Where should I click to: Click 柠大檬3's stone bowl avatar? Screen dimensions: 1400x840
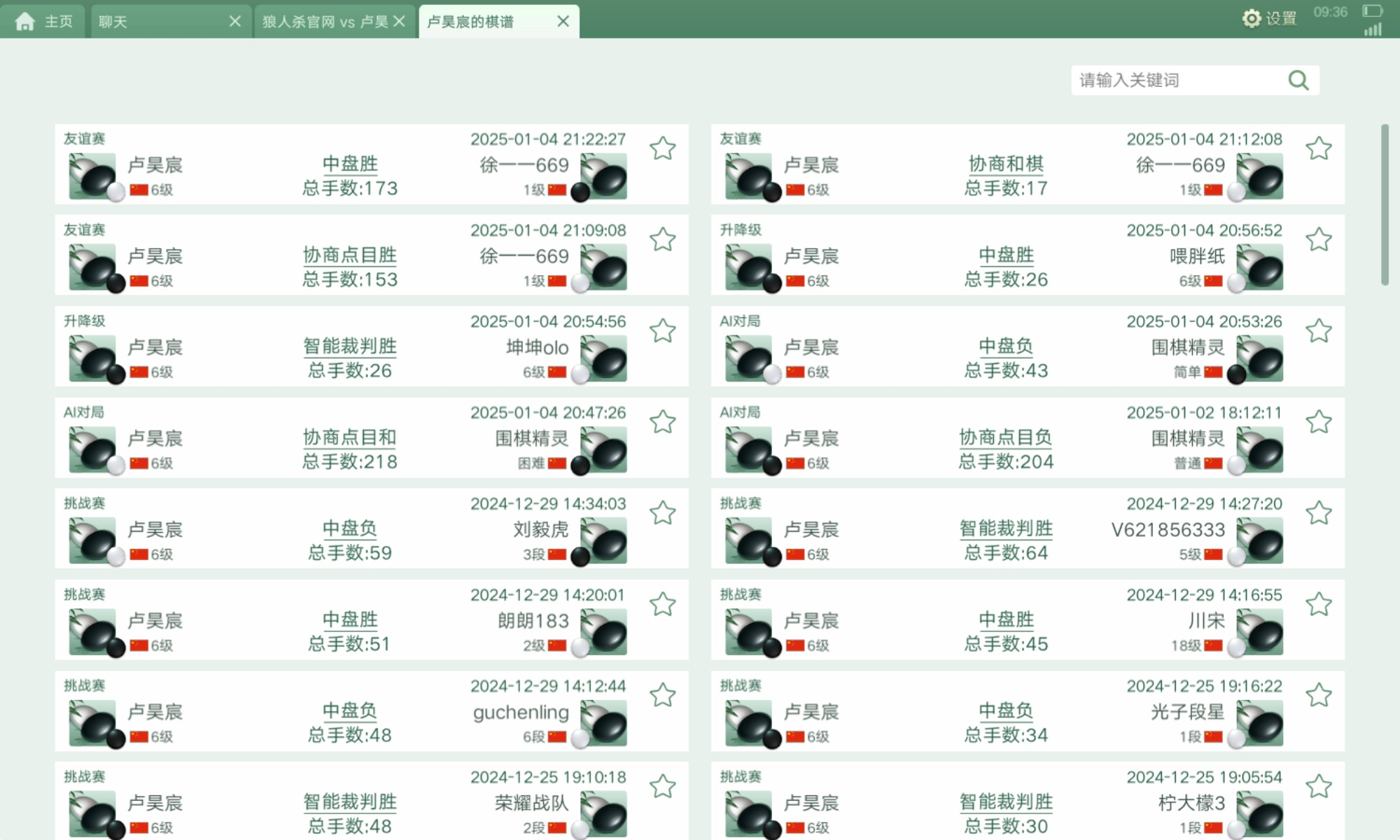tap(1260, 814)
